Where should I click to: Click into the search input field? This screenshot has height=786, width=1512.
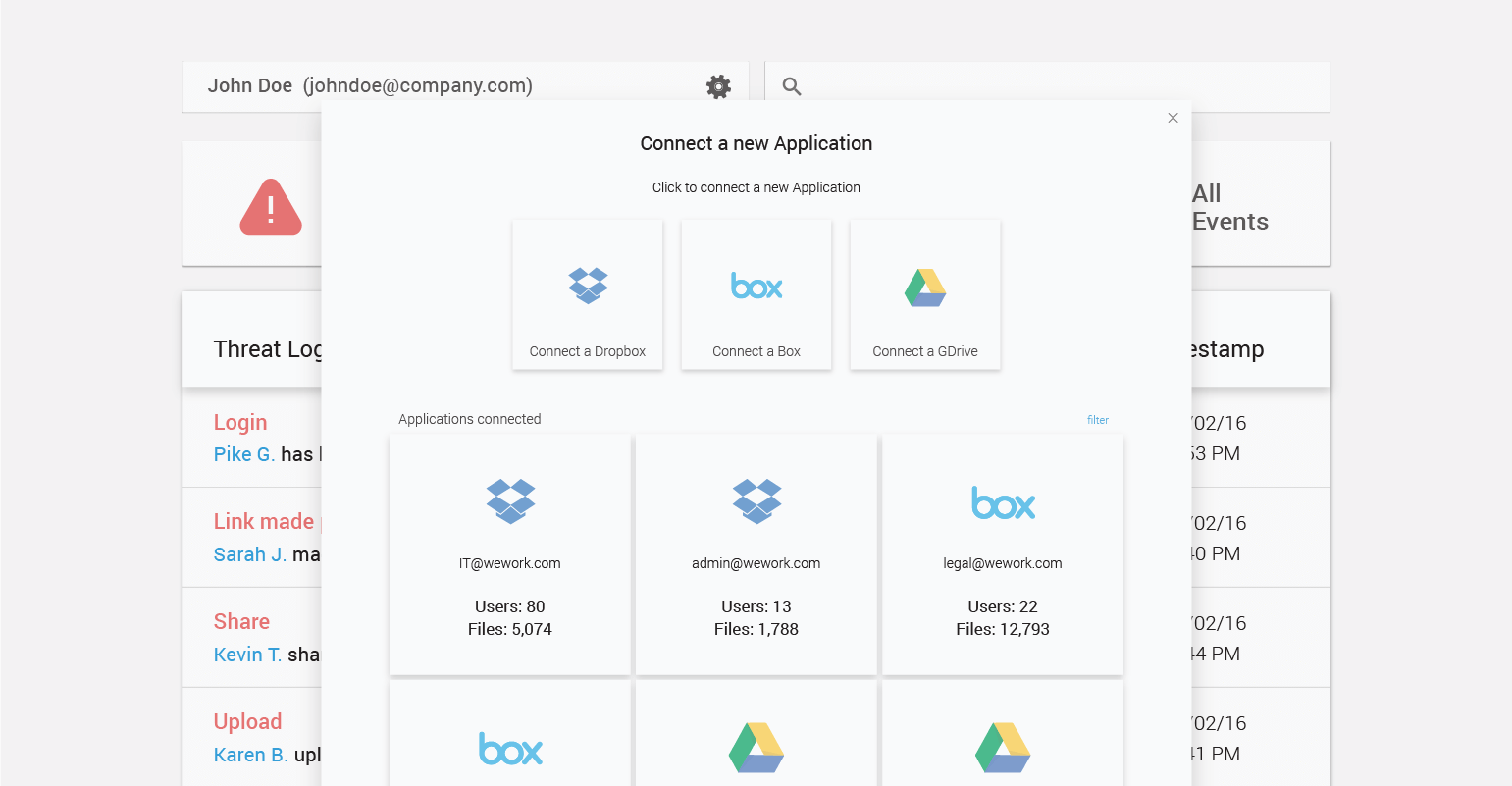click(1047, 86)
